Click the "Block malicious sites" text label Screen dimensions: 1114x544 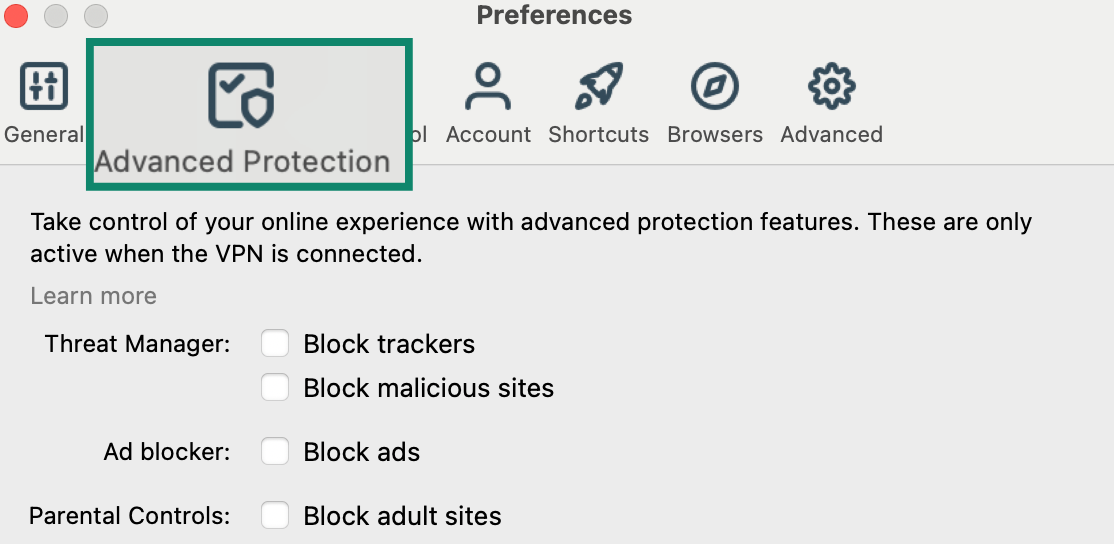428,387
